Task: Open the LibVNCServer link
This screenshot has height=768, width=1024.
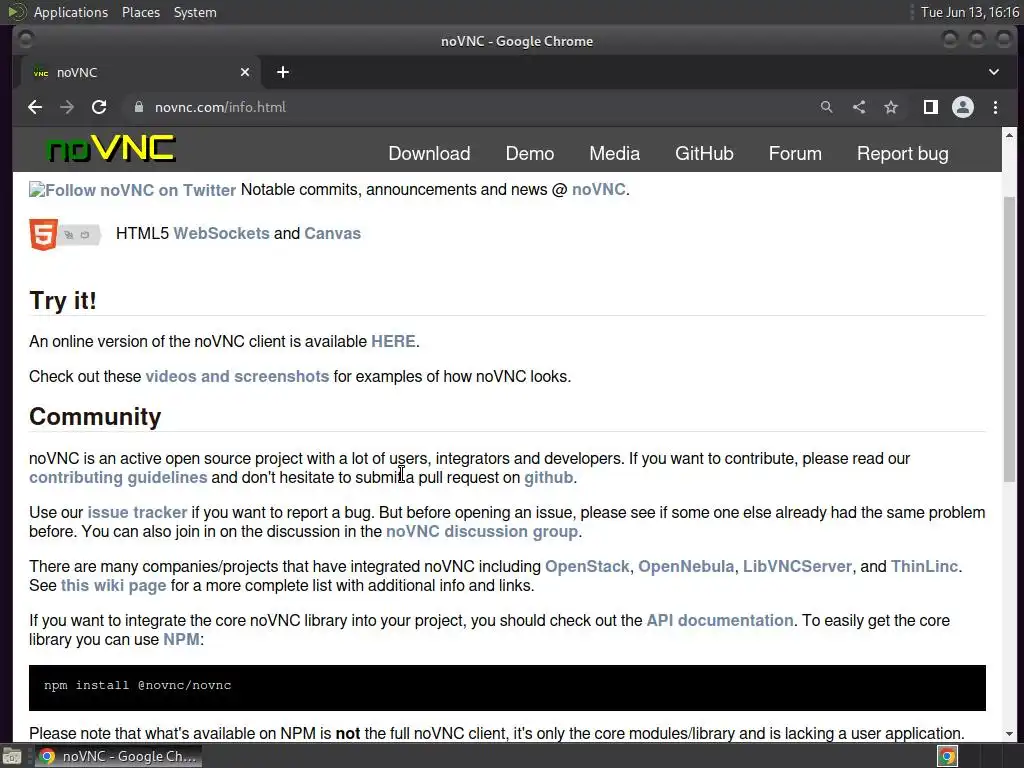Action: (x=797, y=566)
